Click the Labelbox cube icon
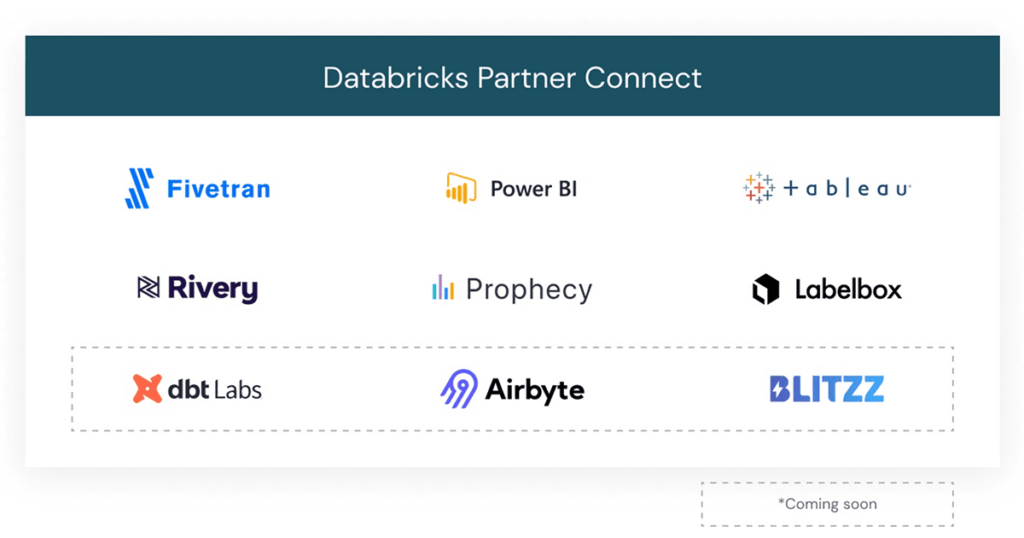The image size is (1024, 538). tap(765, 289)
